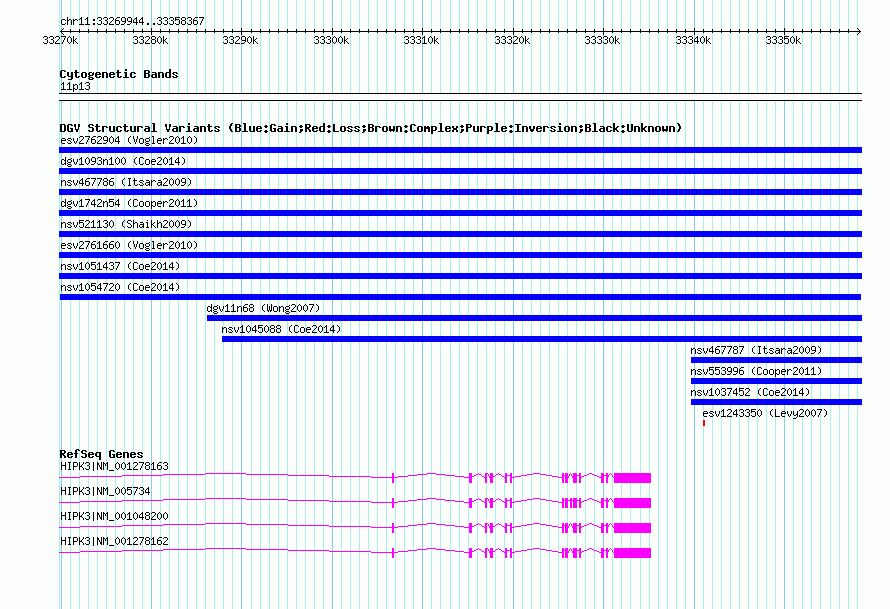This screenshot has height=609, width=890.
Task: Click the Cytogenetic Bands track title
Action: [x=119, y=74]
